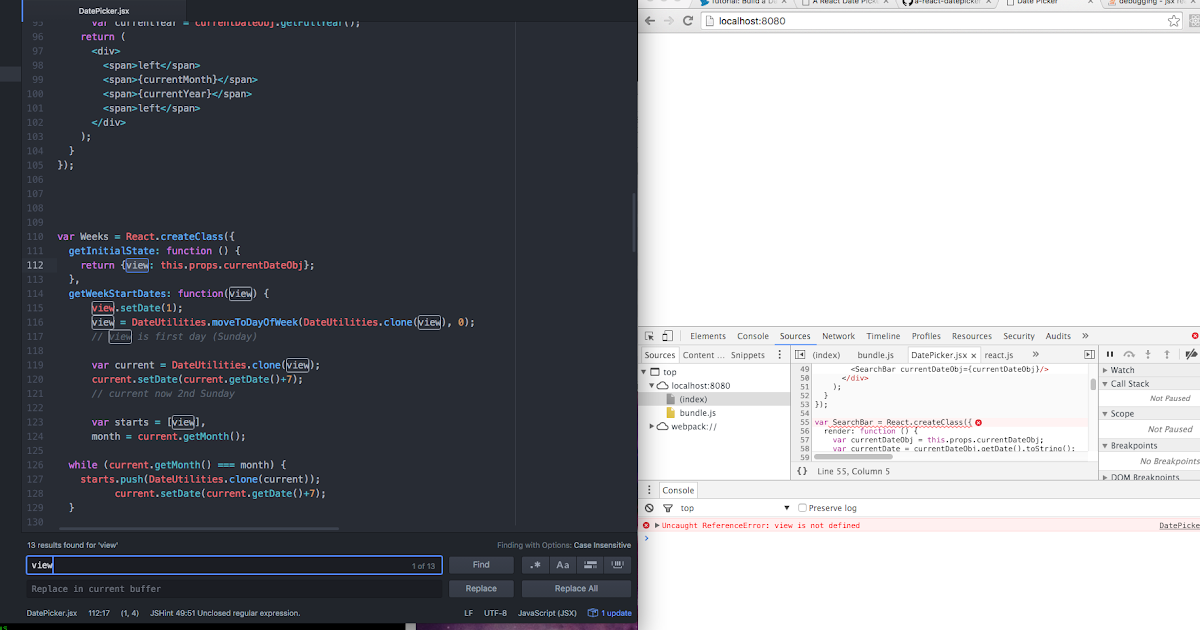Pretty print source with curly braces icon

[x=802, y=471]
